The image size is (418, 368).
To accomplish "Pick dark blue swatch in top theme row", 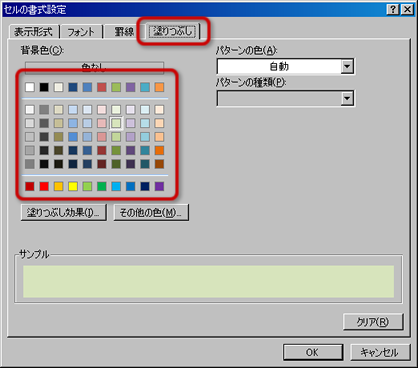I will click(73, 87).
